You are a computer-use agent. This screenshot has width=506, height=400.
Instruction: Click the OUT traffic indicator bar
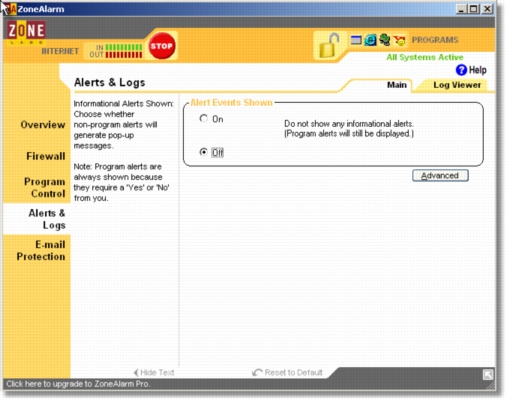point(124,54)
